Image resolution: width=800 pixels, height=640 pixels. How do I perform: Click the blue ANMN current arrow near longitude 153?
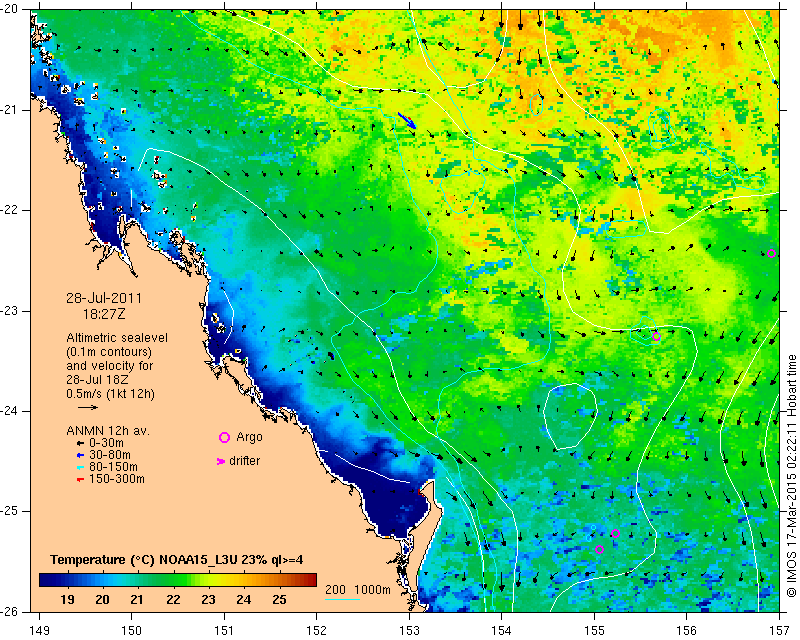pyautogui.click(x=407, y=121)
